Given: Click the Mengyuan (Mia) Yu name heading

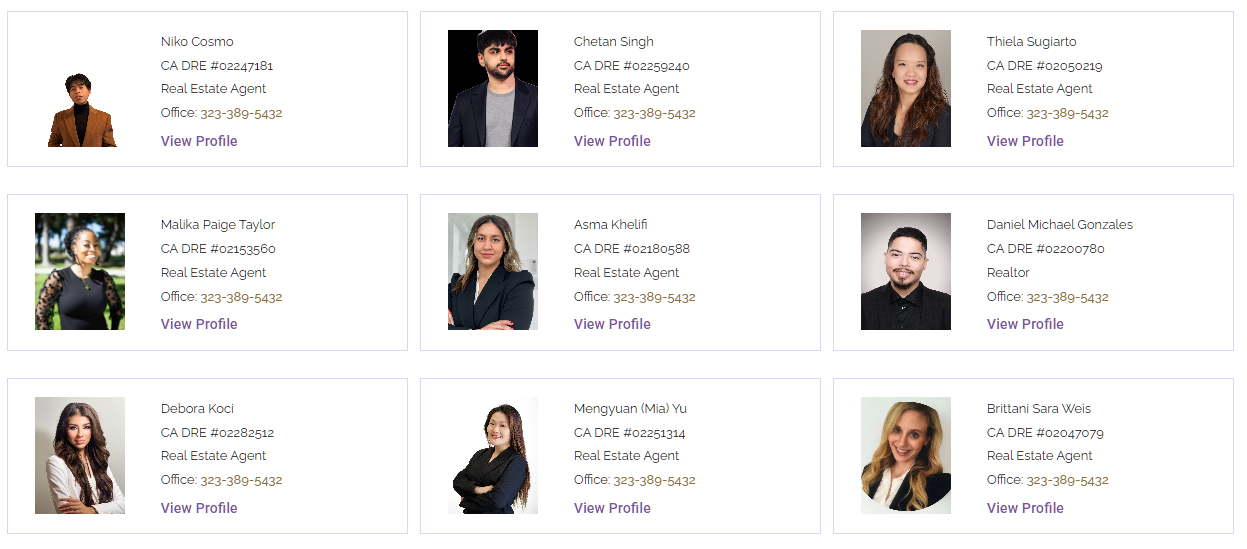Looking at the screenshot, I should tap(630, 408).
